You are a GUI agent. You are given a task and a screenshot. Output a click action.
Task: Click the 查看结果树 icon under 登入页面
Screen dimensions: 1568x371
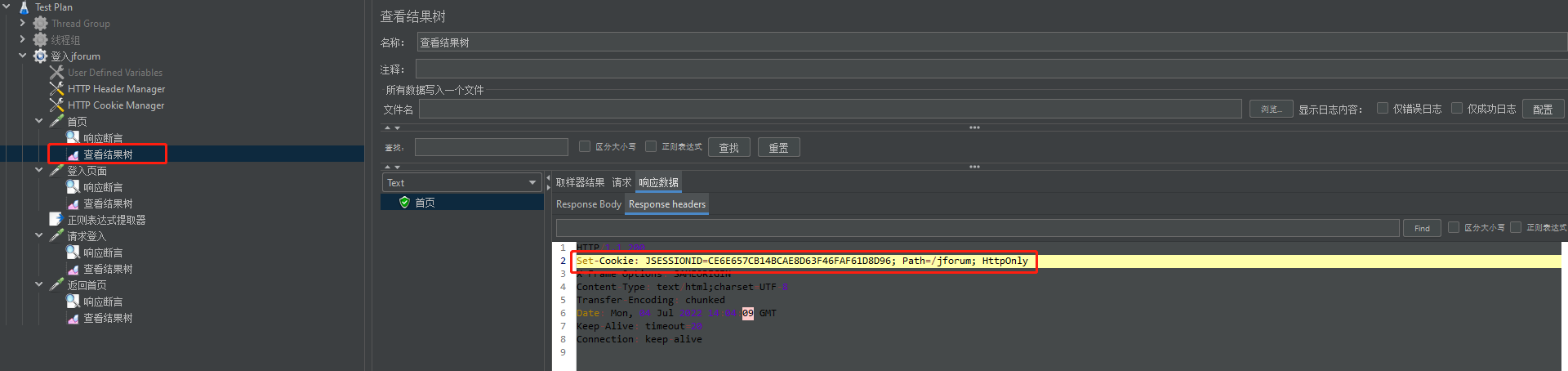tap(73, 203)
